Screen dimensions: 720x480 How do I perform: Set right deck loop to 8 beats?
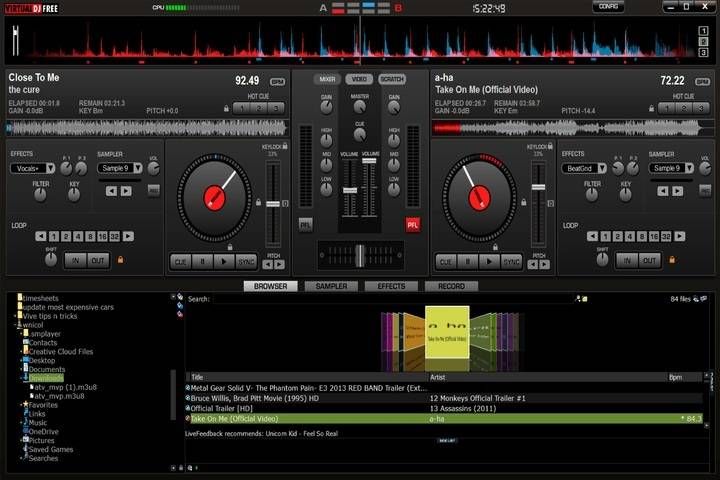(642, 237)
